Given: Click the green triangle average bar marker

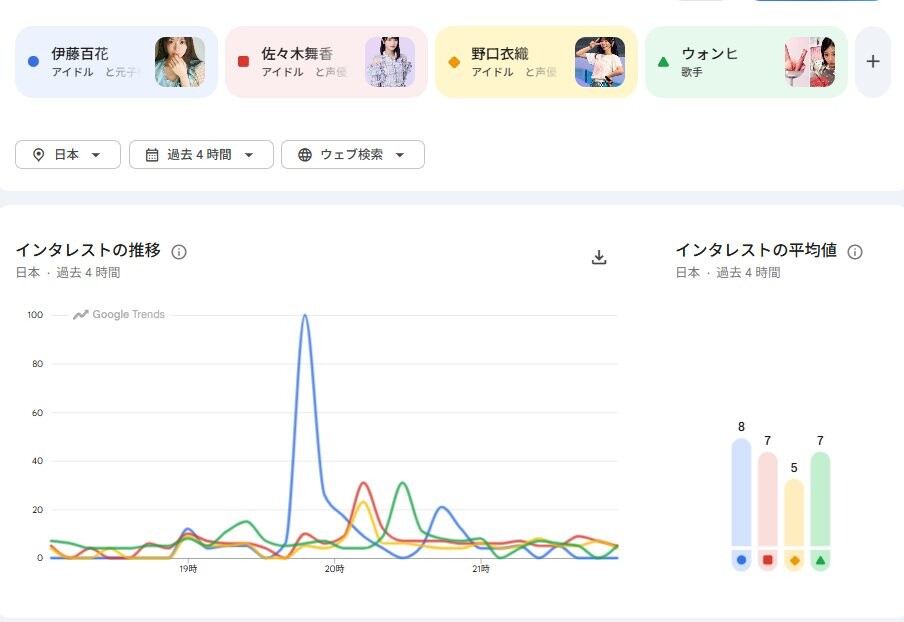Looking at the screenshot, I should click(x=820, y=560).
